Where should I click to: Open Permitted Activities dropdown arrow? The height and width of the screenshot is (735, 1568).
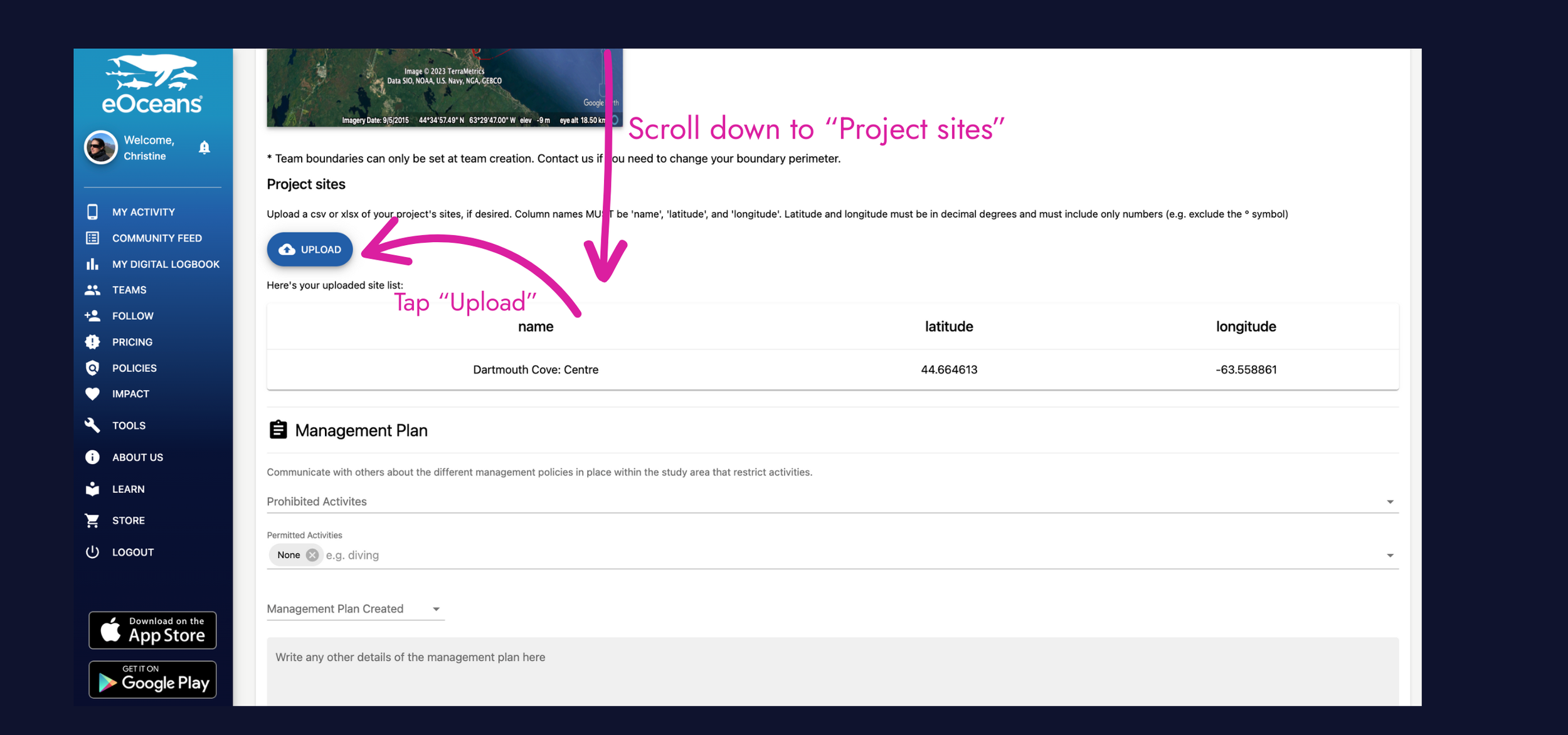pos(1389,556)
